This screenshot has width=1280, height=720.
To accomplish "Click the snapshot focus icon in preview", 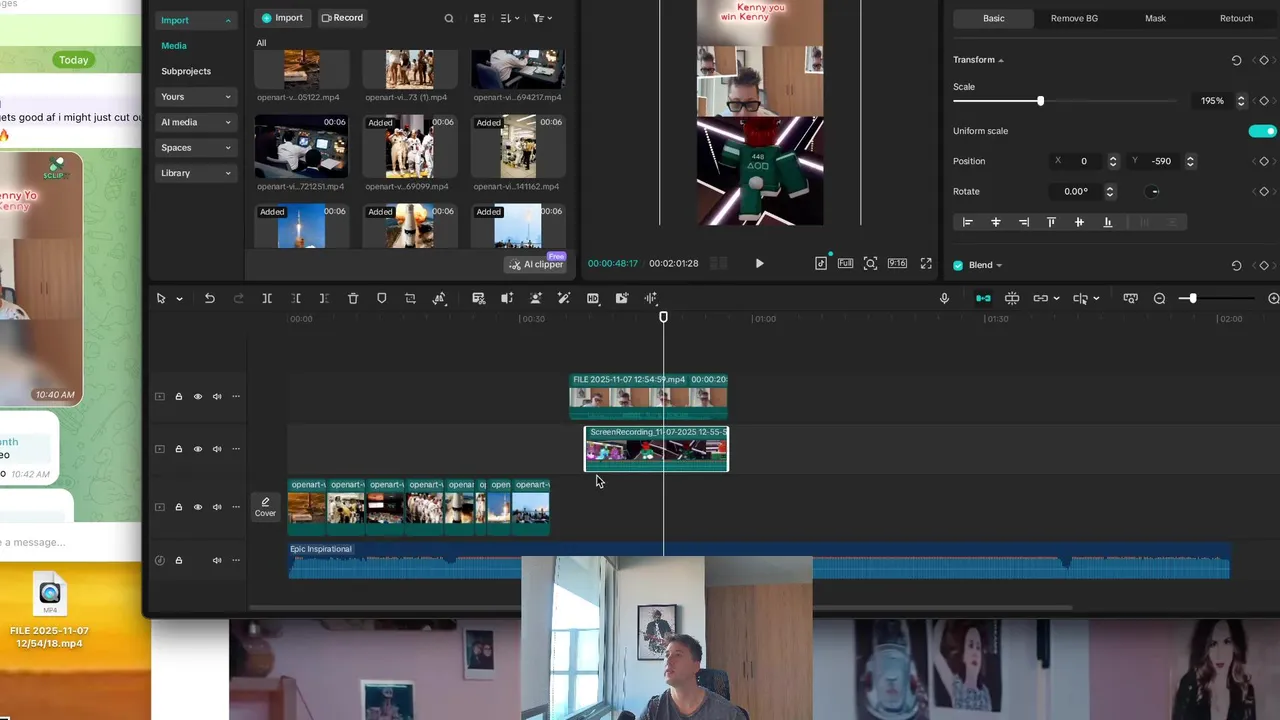I will pyautogui.click(x=871, y=263).
